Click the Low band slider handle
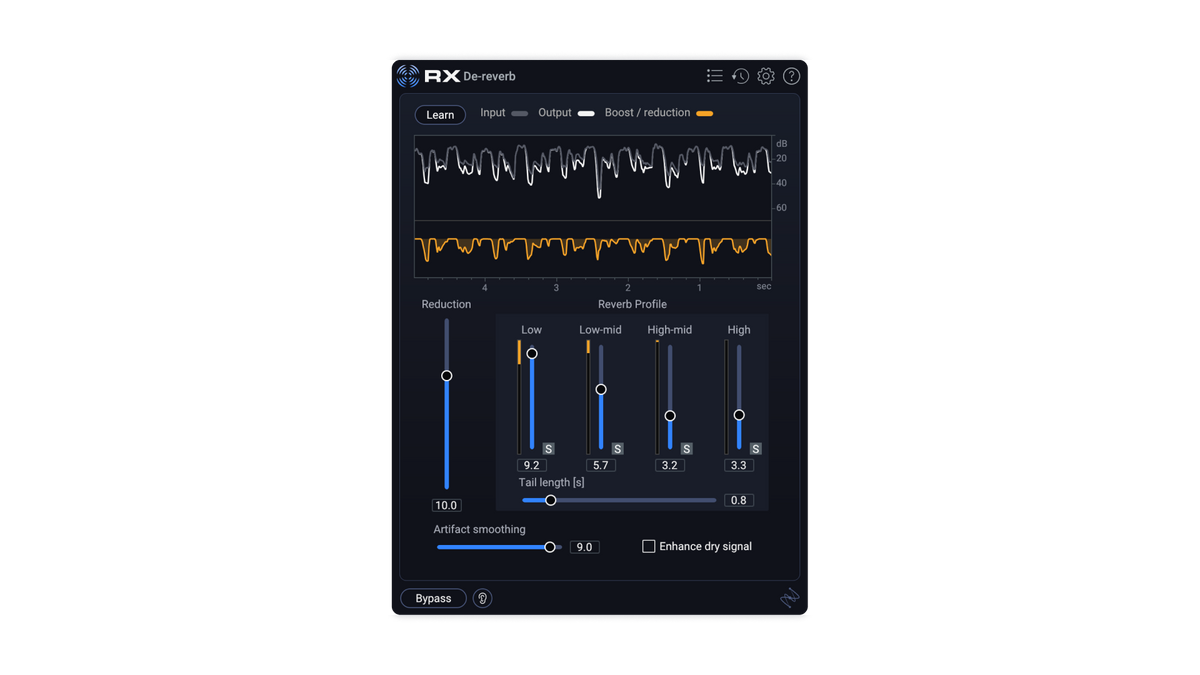The height and width of the screenshot is (675, 1200). coord(532,354)
